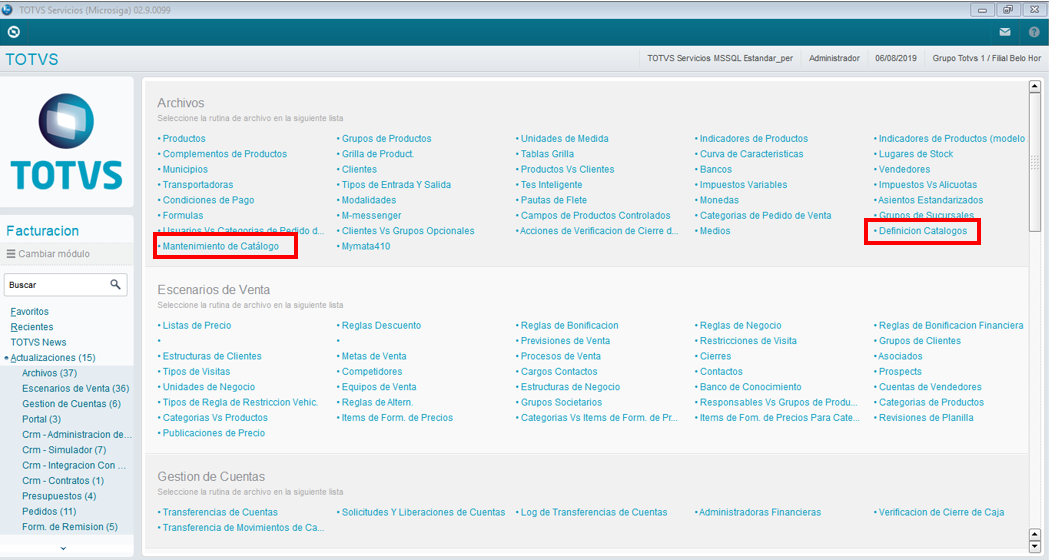Open the mail envelope icon

(1004, 31)
